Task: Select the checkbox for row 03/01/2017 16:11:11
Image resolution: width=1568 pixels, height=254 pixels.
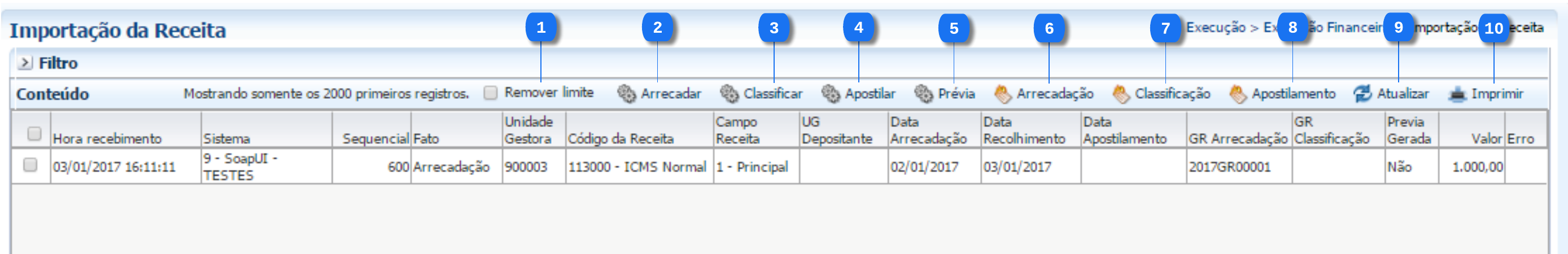Action: coord(30,165)
